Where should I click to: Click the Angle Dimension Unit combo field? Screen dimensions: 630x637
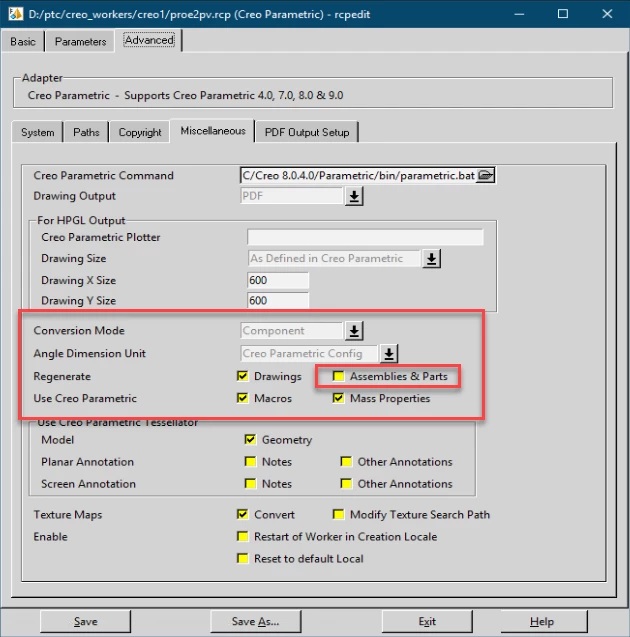(309, 353)
